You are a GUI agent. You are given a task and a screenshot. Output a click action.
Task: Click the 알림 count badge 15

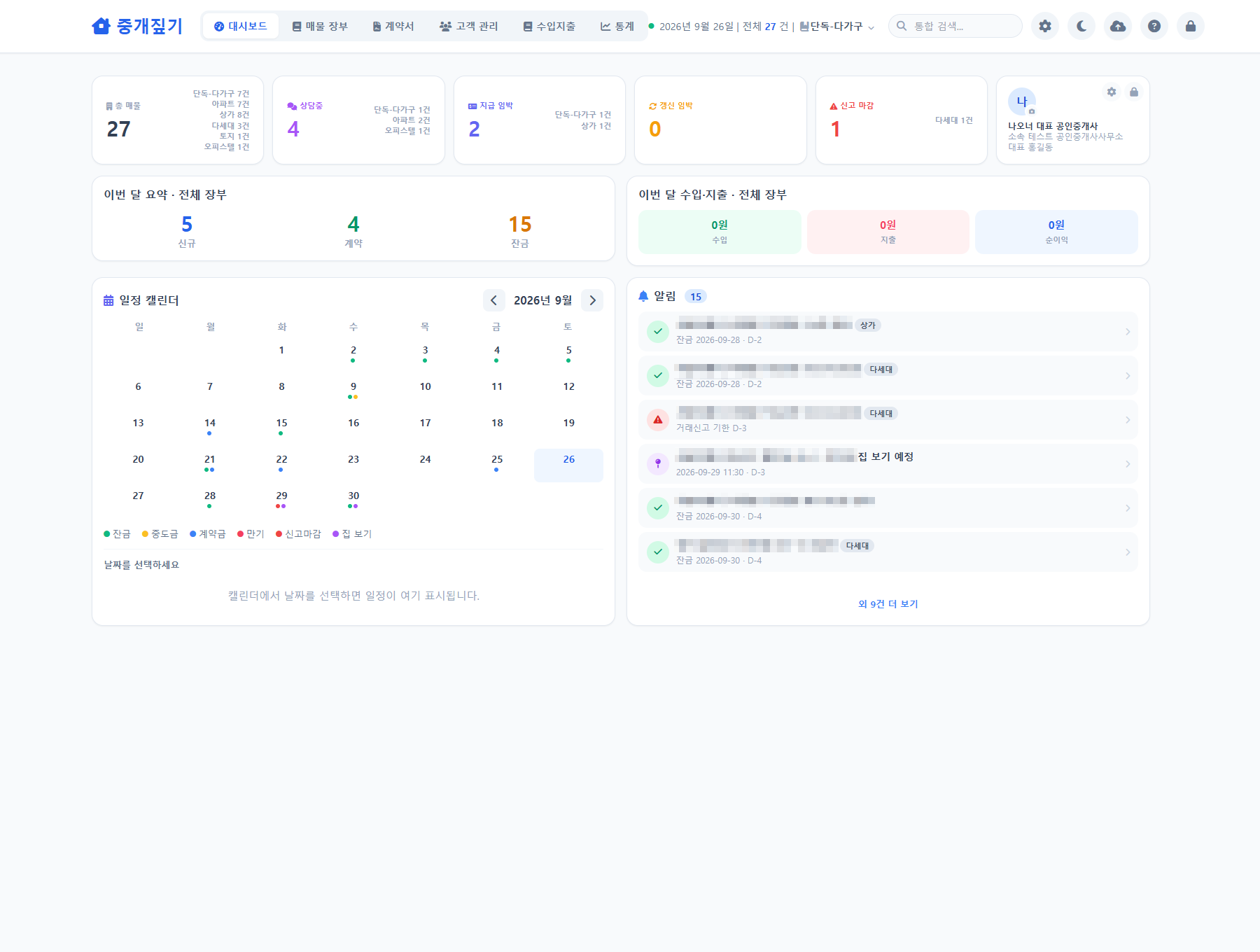tap(696, 297)
